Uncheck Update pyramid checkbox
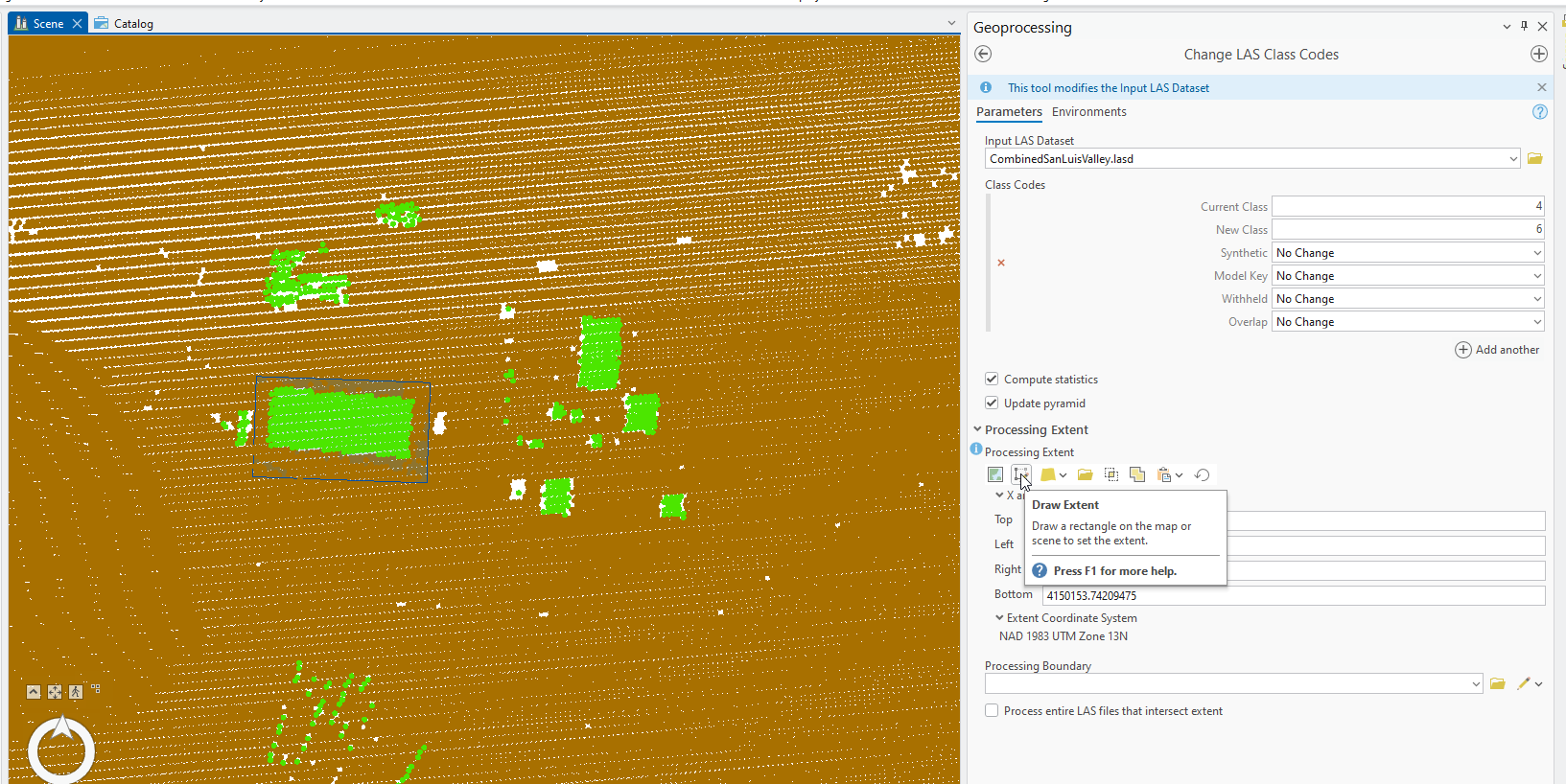 [x=992, y=404]
